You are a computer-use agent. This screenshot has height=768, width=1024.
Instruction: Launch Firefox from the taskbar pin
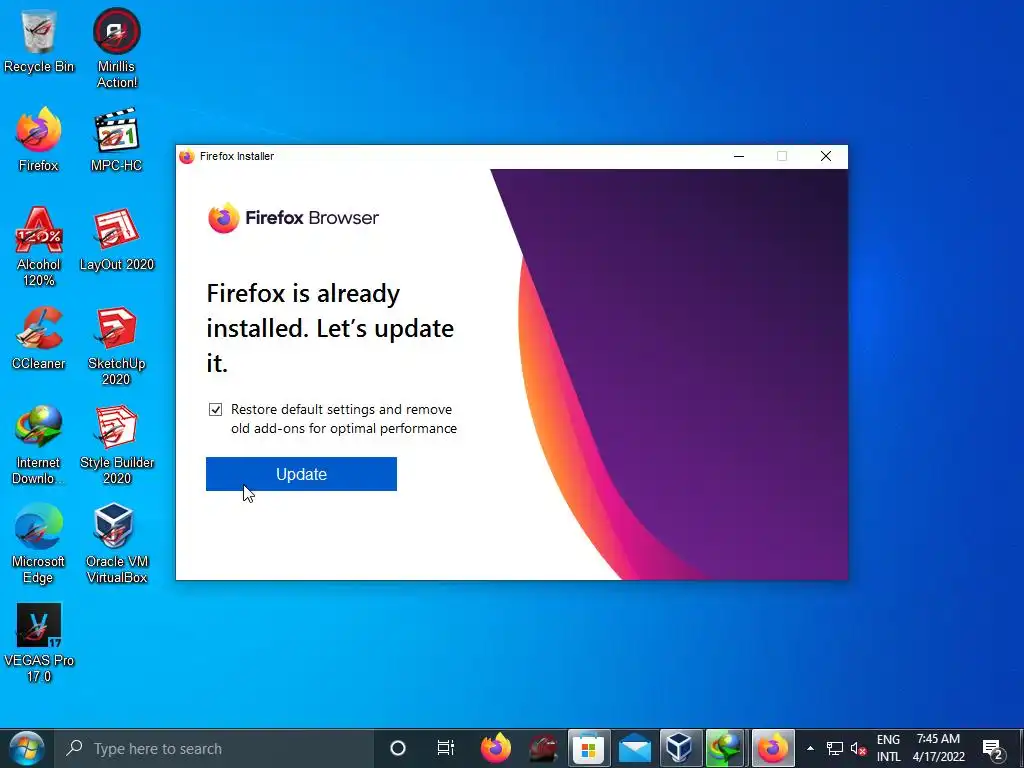[x=496, y=748]
